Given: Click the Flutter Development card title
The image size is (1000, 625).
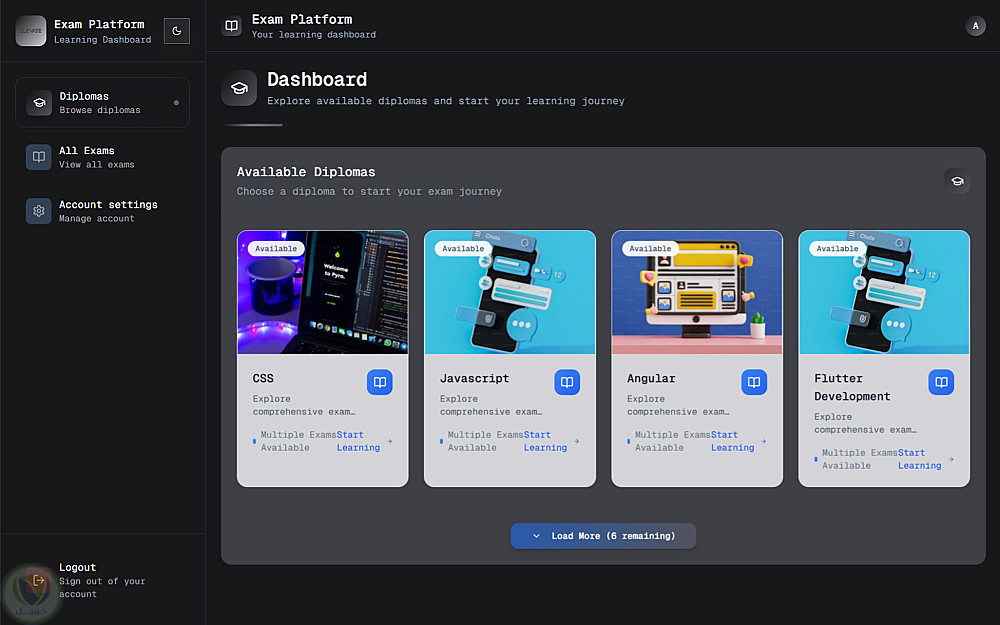Looking at the screenshot, I should pos(852,387).
